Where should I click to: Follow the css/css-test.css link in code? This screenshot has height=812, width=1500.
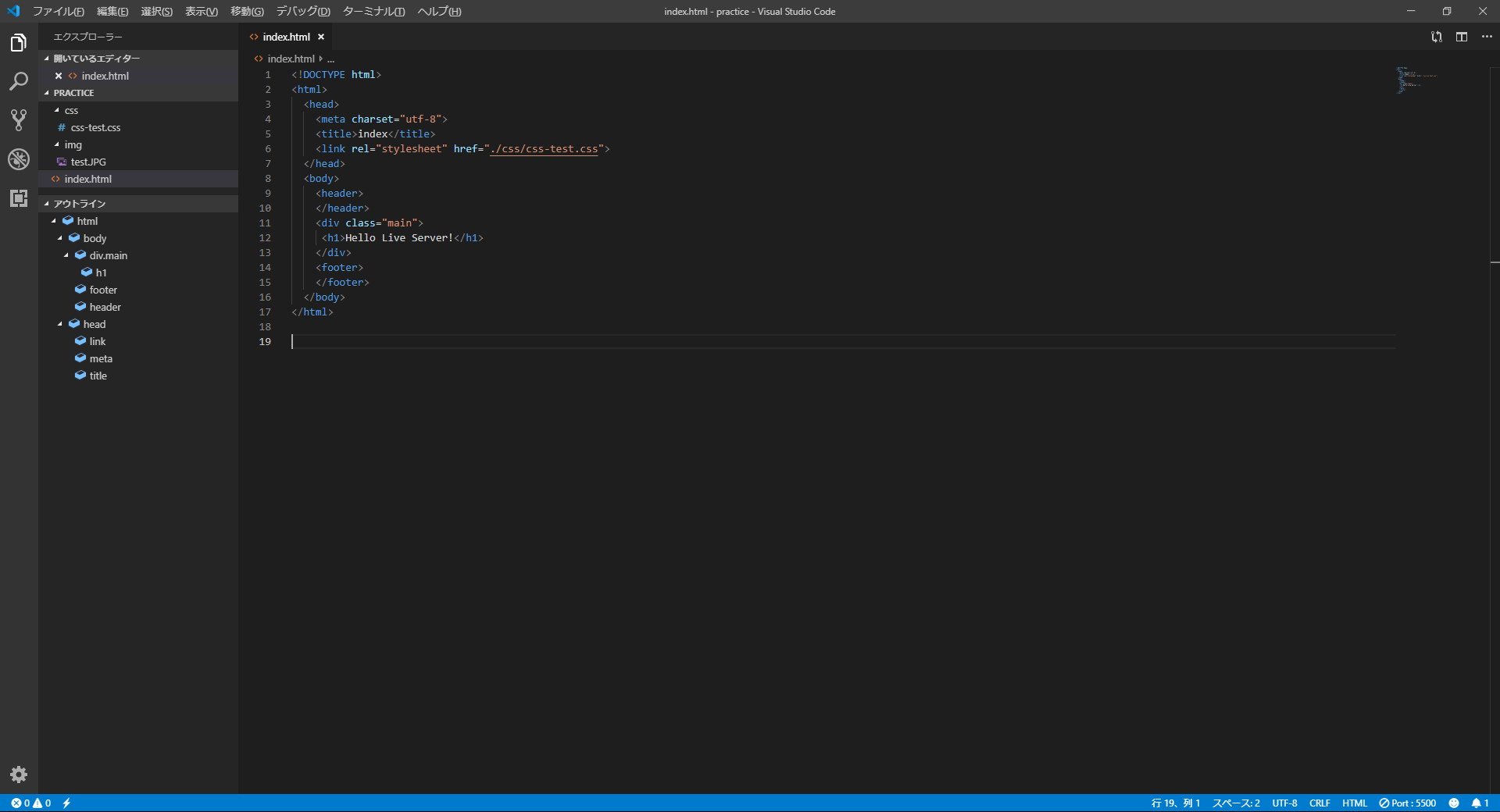pyautogui.click(x=547, y=148)
